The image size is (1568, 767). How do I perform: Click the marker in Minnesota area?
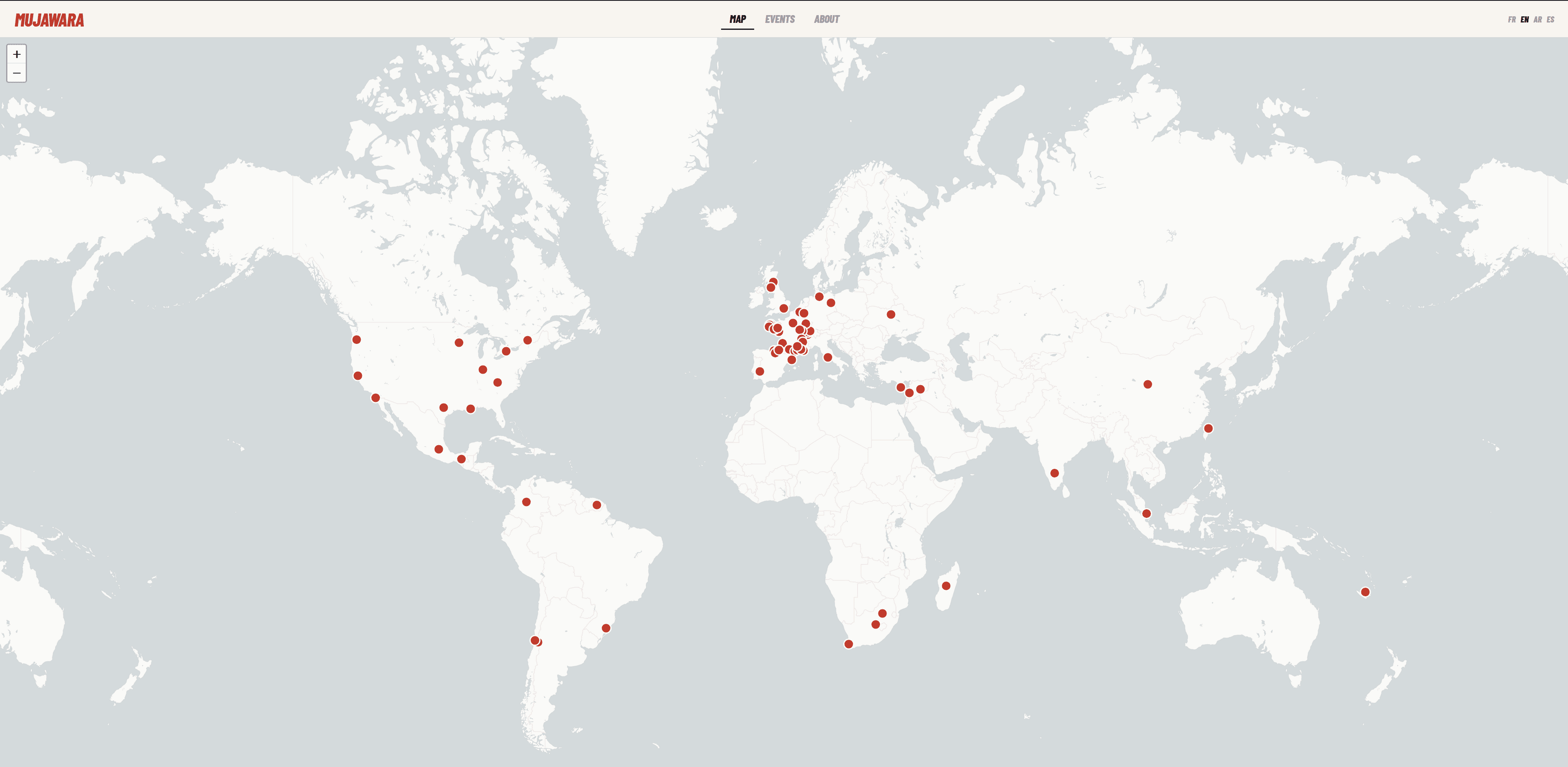[x=459, y=343]
